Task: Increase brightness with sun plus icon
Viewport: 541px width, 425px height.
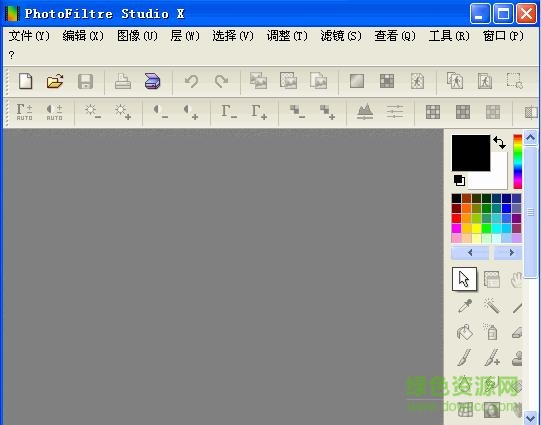Action: (122, 112)
